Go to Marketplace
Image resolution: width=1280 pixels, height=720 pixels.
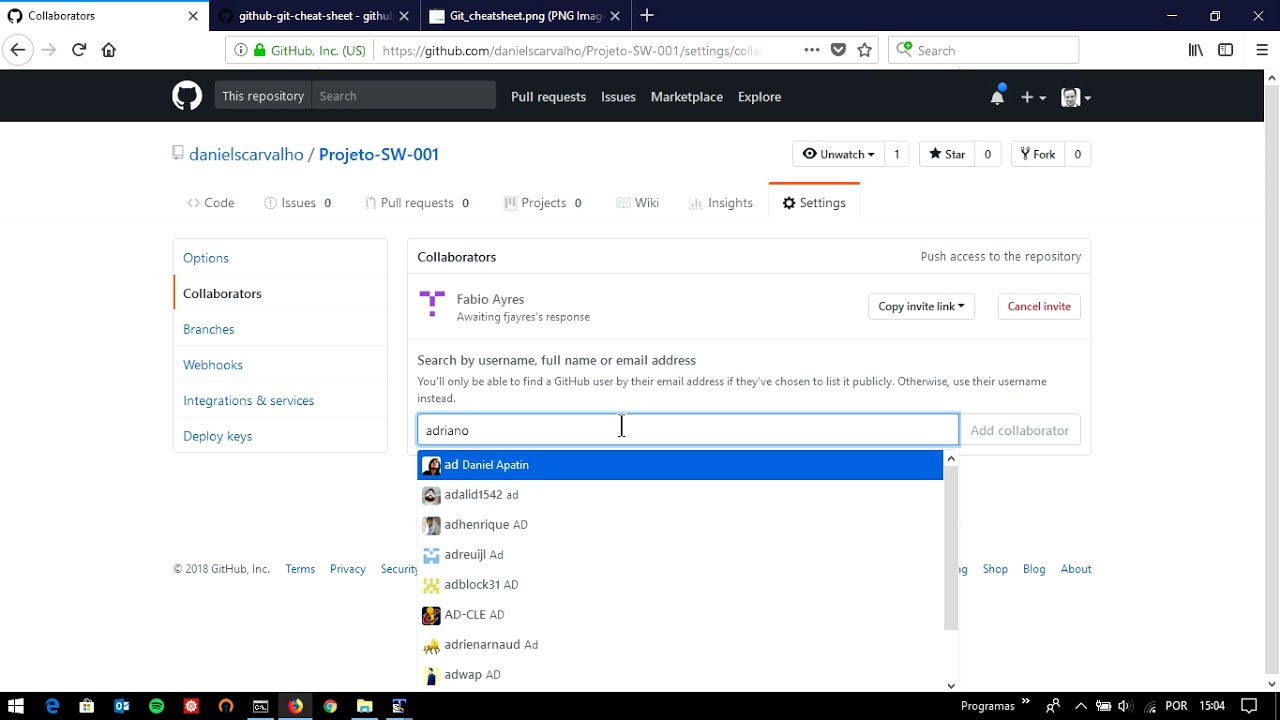pos(687,97)
